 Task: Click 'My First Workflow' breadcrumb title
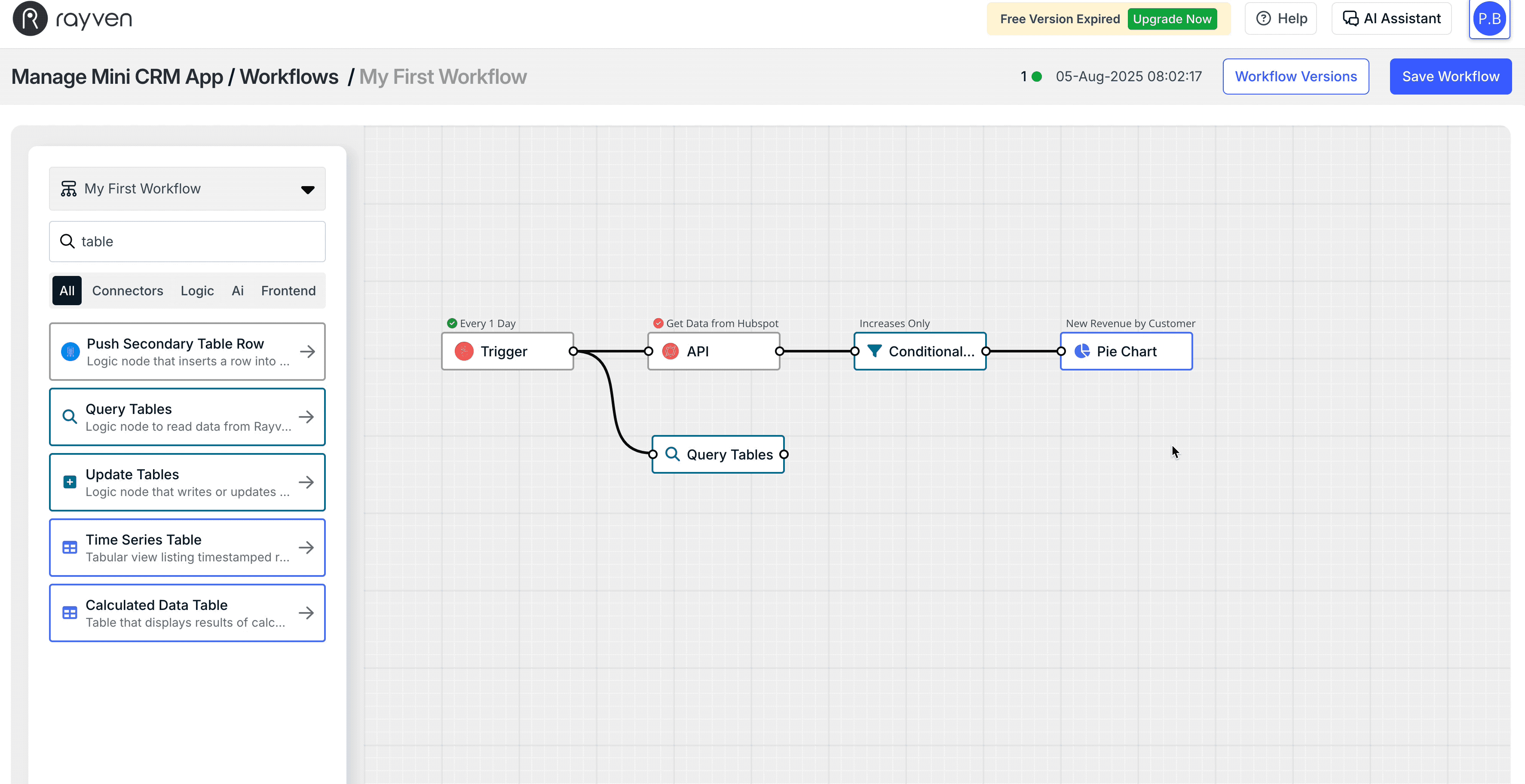click(443, 77)
